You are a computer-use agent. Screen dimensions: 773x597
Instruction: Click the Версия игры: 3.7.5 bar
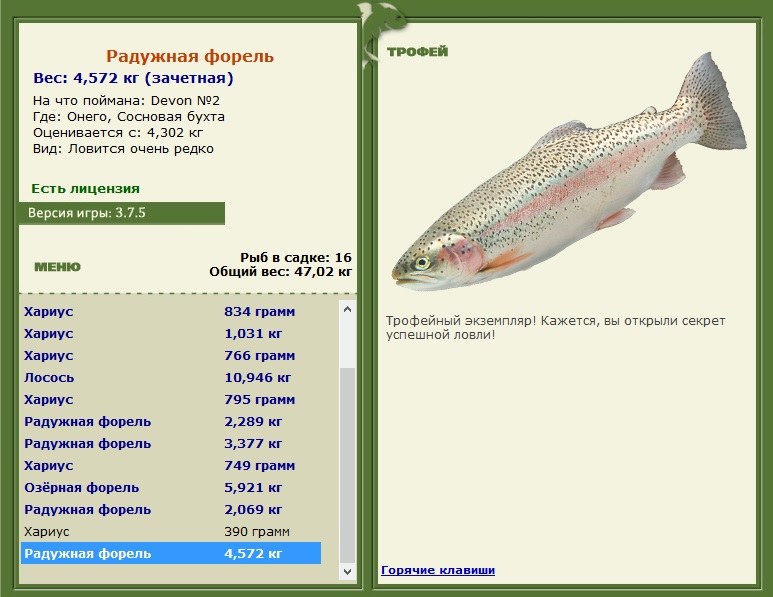[x=122, y=213]
